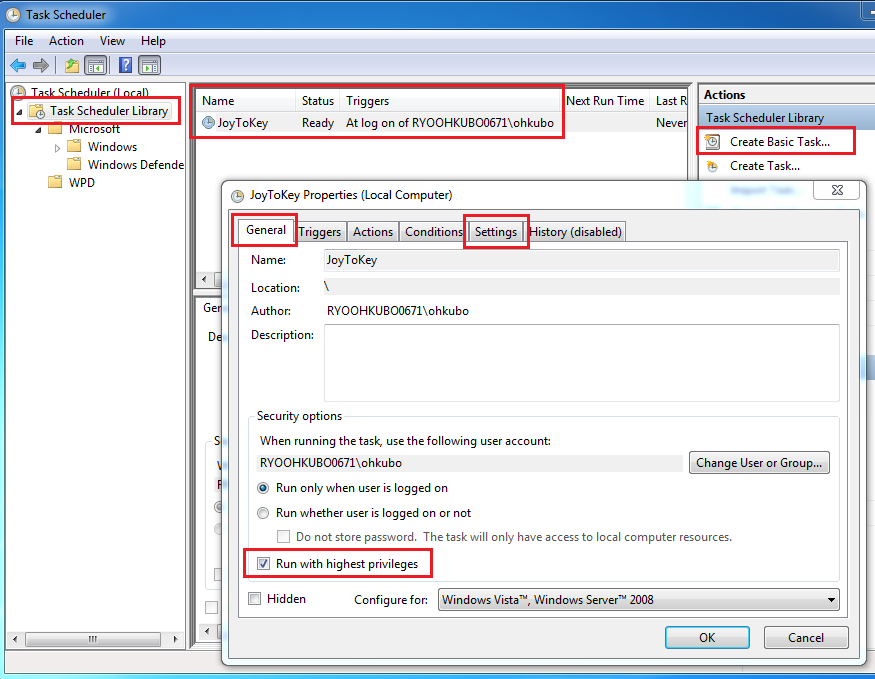The width and height of the screenshot is (875, 679).
Task: Switch to the Conditions tab
Action: [434, 232]
